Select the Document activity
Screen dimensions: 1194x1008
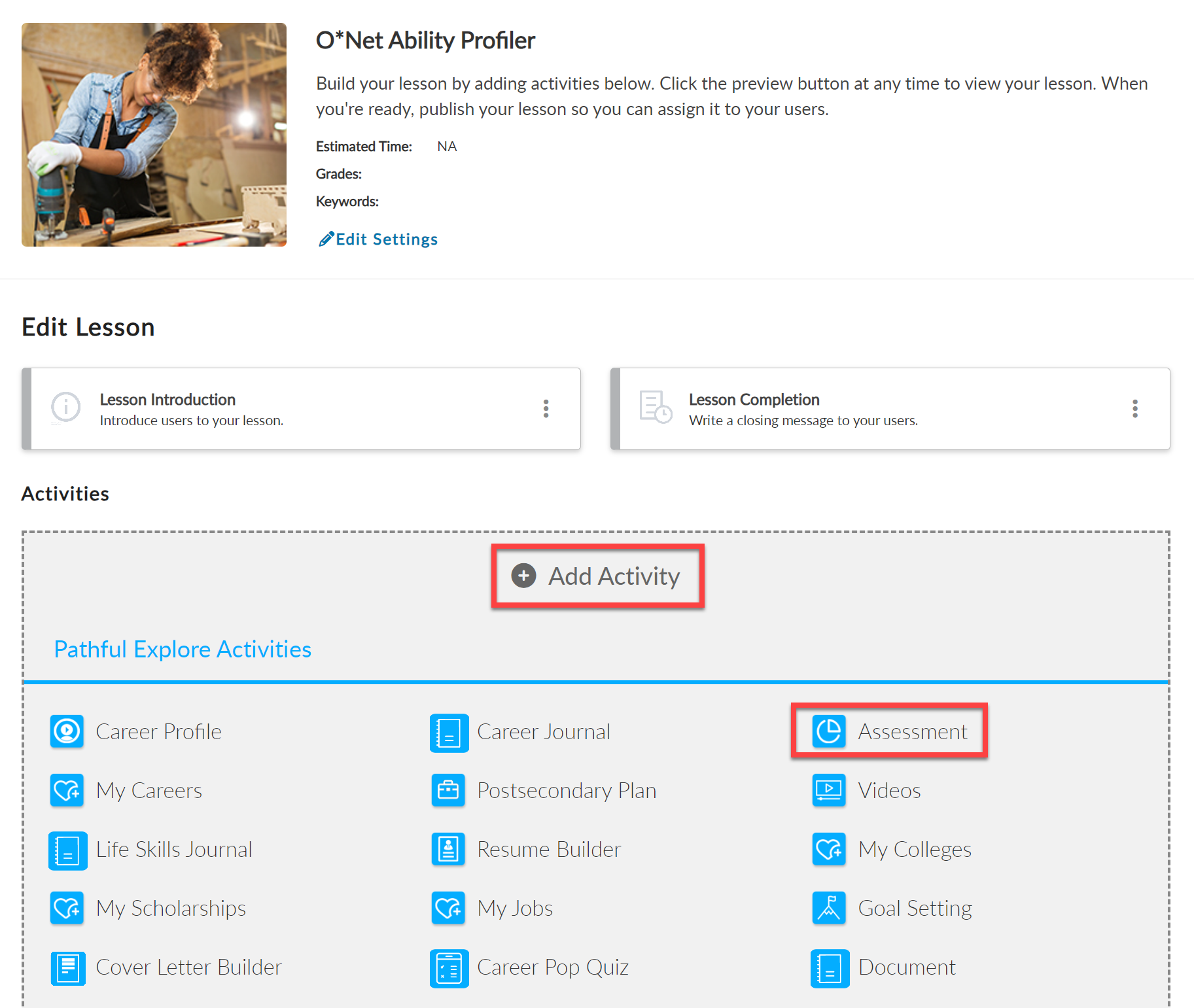pos(907,967)
